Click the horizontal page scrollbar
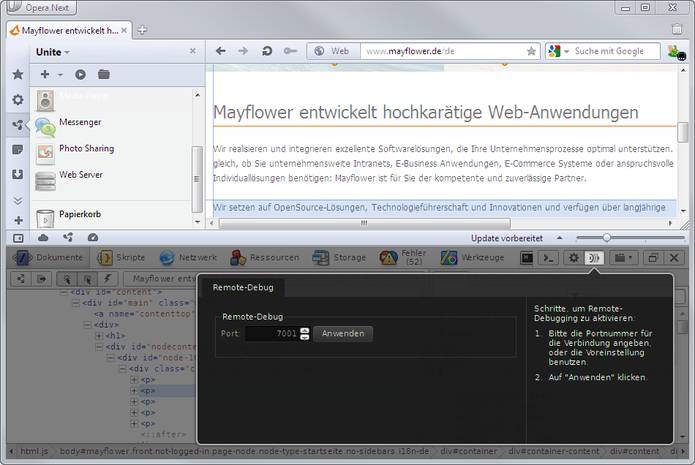This screenshot has height=465, width=695. pos(364,223)
